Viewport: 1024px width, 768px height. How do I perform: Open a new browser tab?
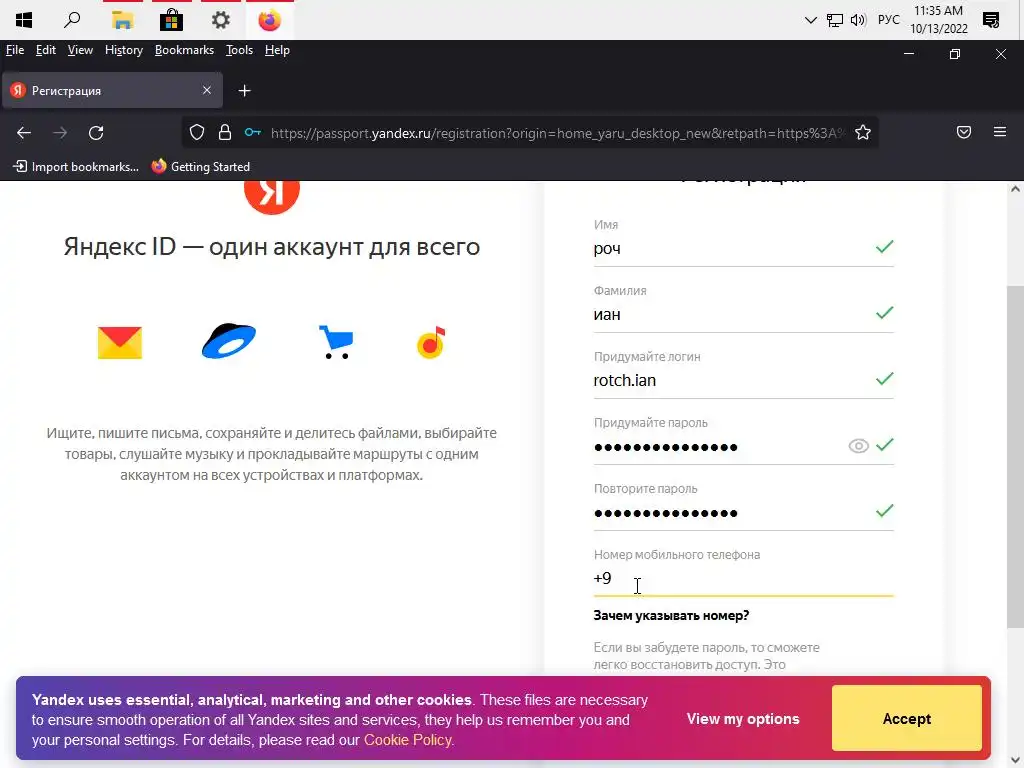[244, 91]
